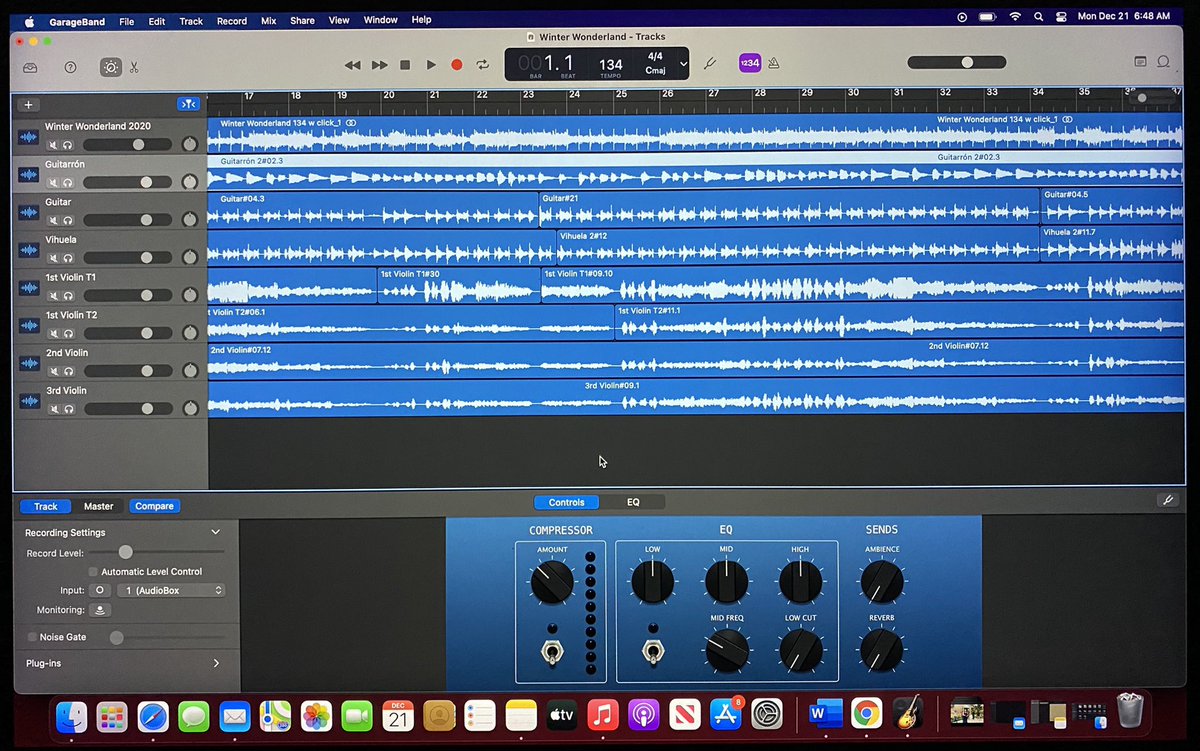The width and height of the screenshot is (1200, 751).
Task: Mute the Winter Wonderland 2020 track
Action: (54, 145)
